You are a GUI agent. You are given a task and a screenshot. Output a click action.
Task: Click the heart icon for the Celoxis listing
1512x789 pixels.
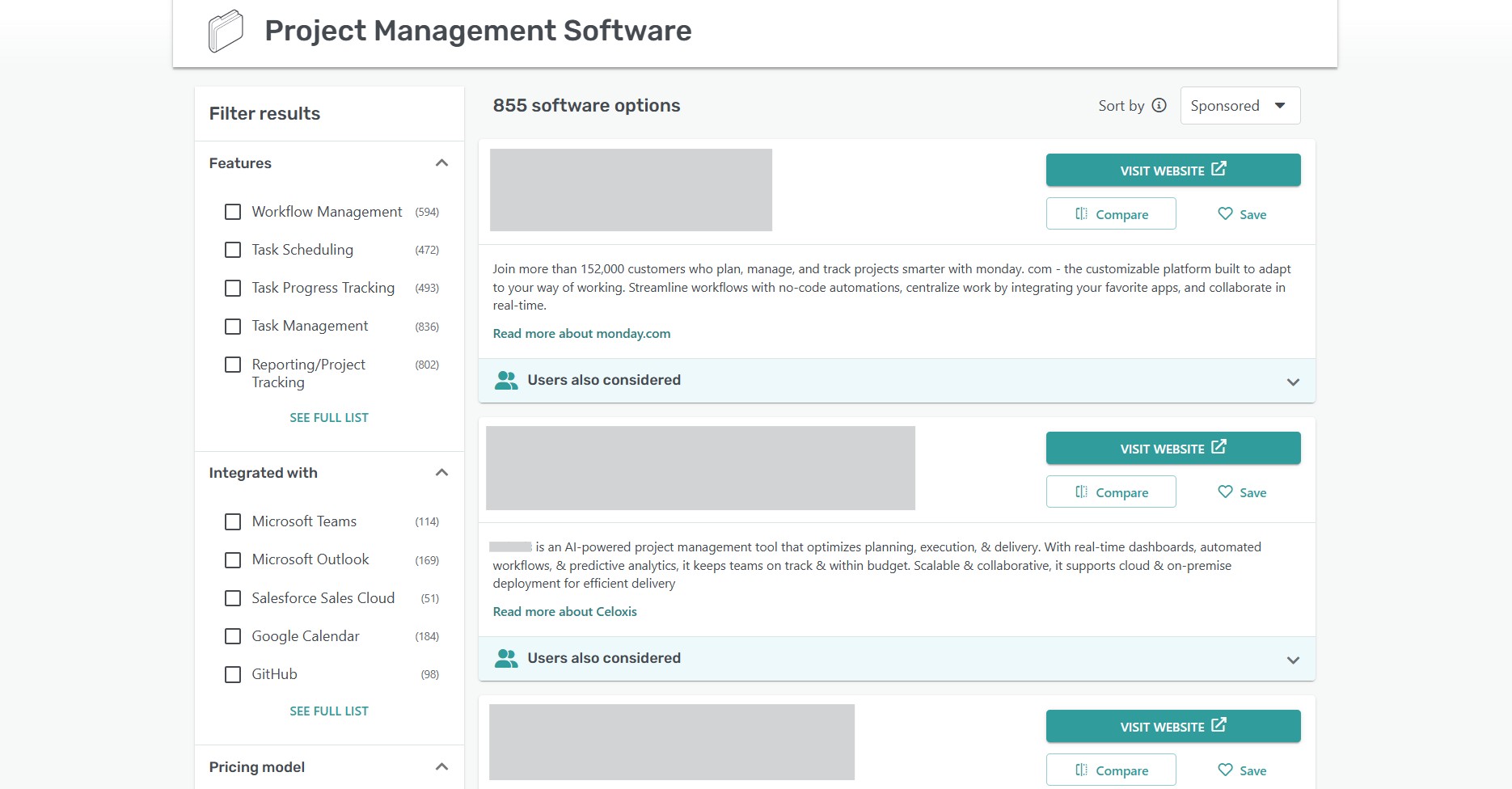(x=1225, y=492)
